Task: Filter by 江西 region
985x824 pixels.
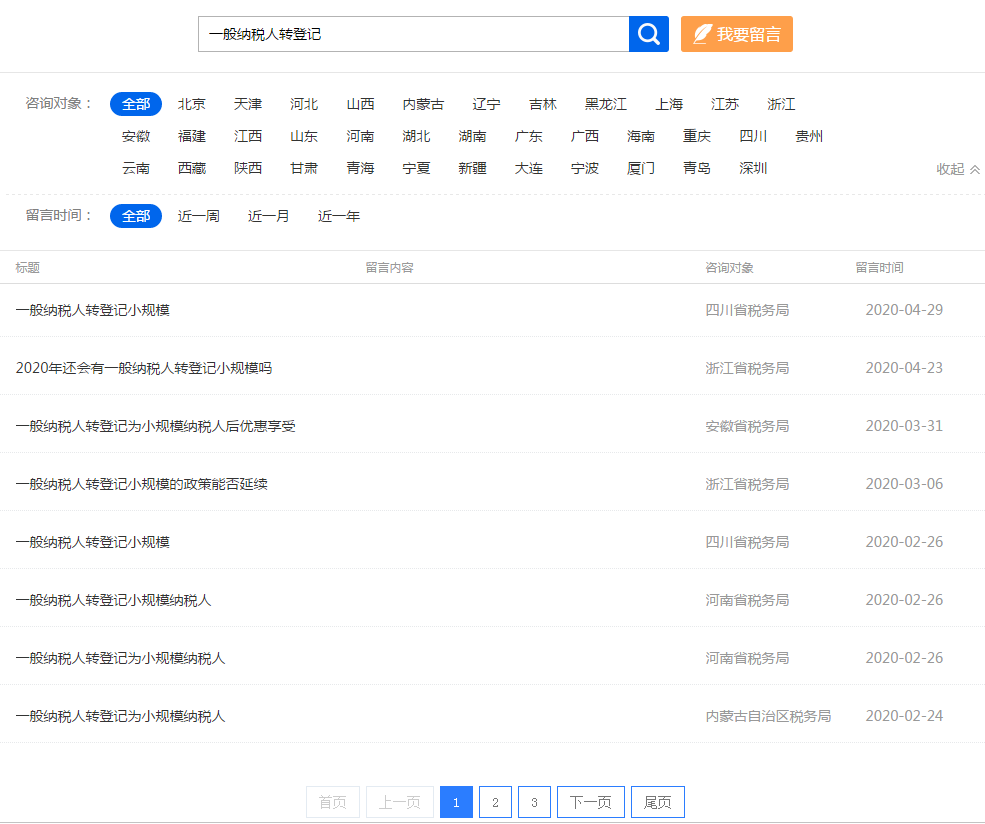Action: click(x=248, y=136)
